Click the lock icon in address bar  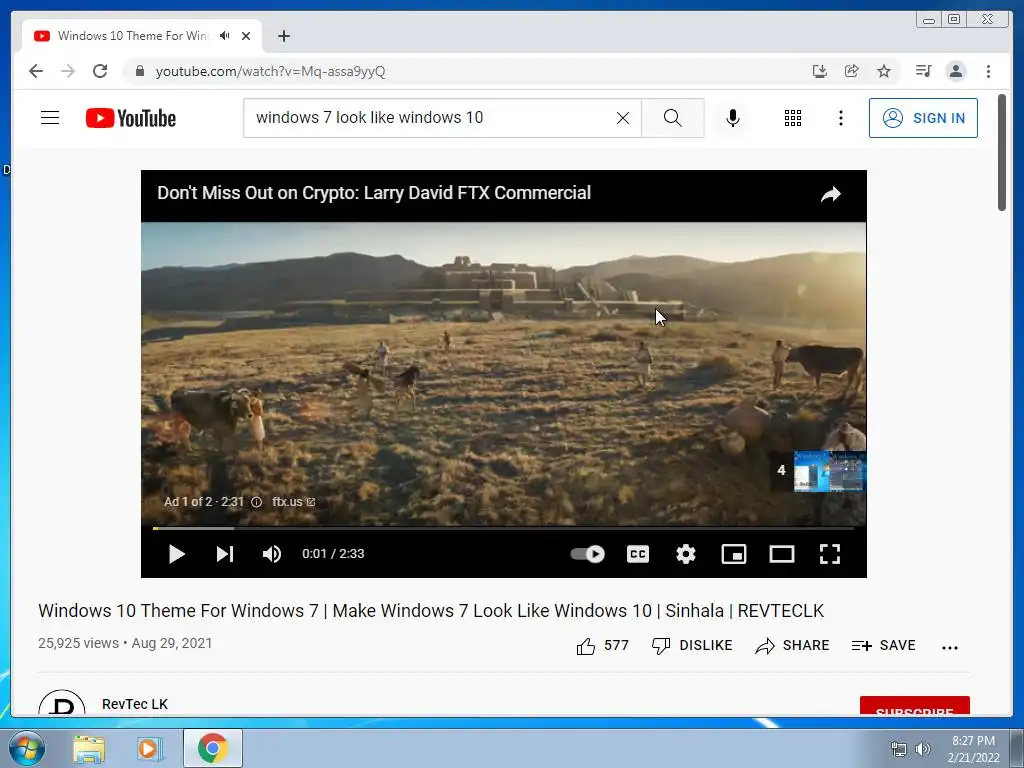[139, 71]
